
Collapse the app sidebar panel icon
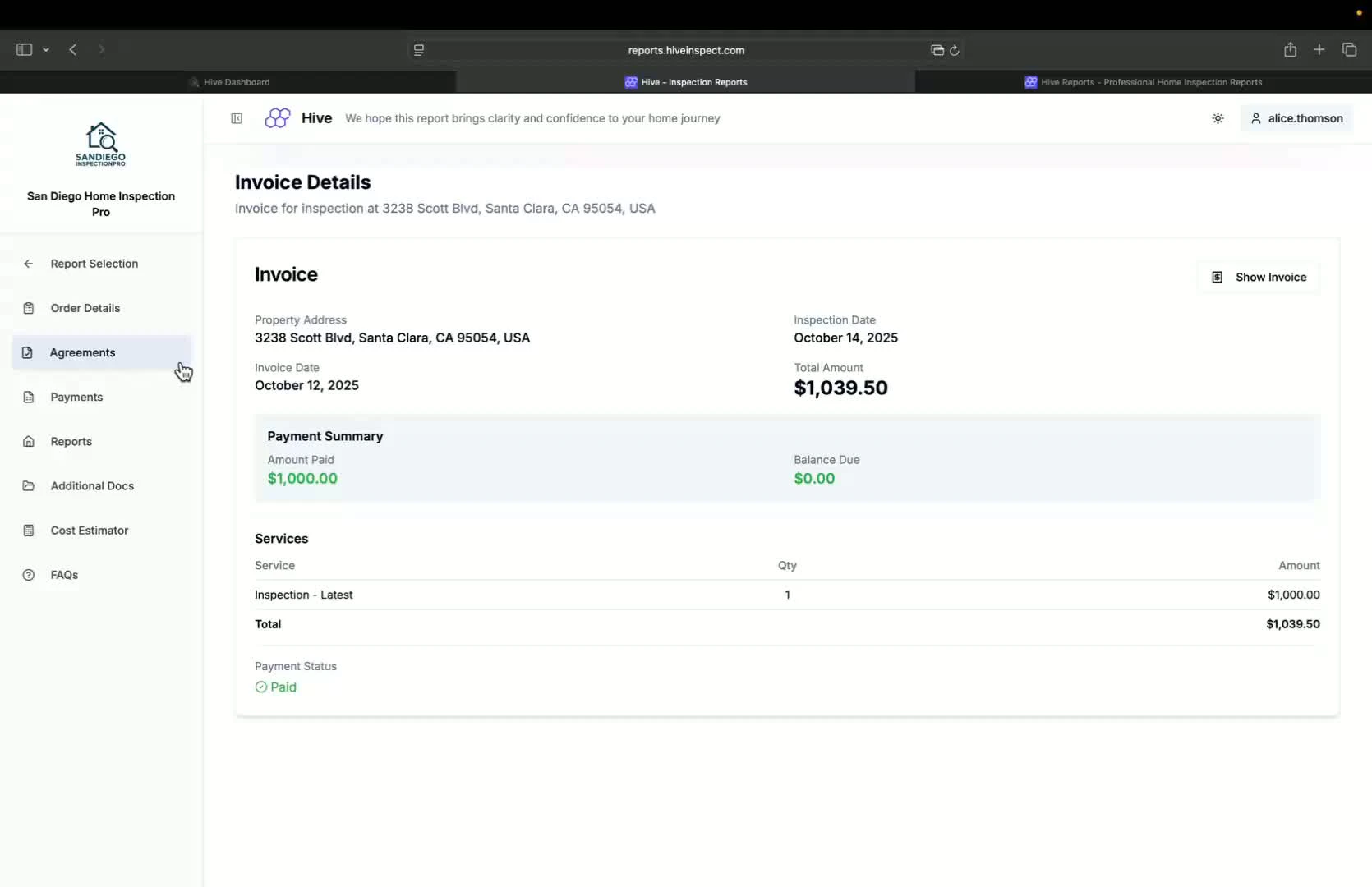click(x=237, y=118)
